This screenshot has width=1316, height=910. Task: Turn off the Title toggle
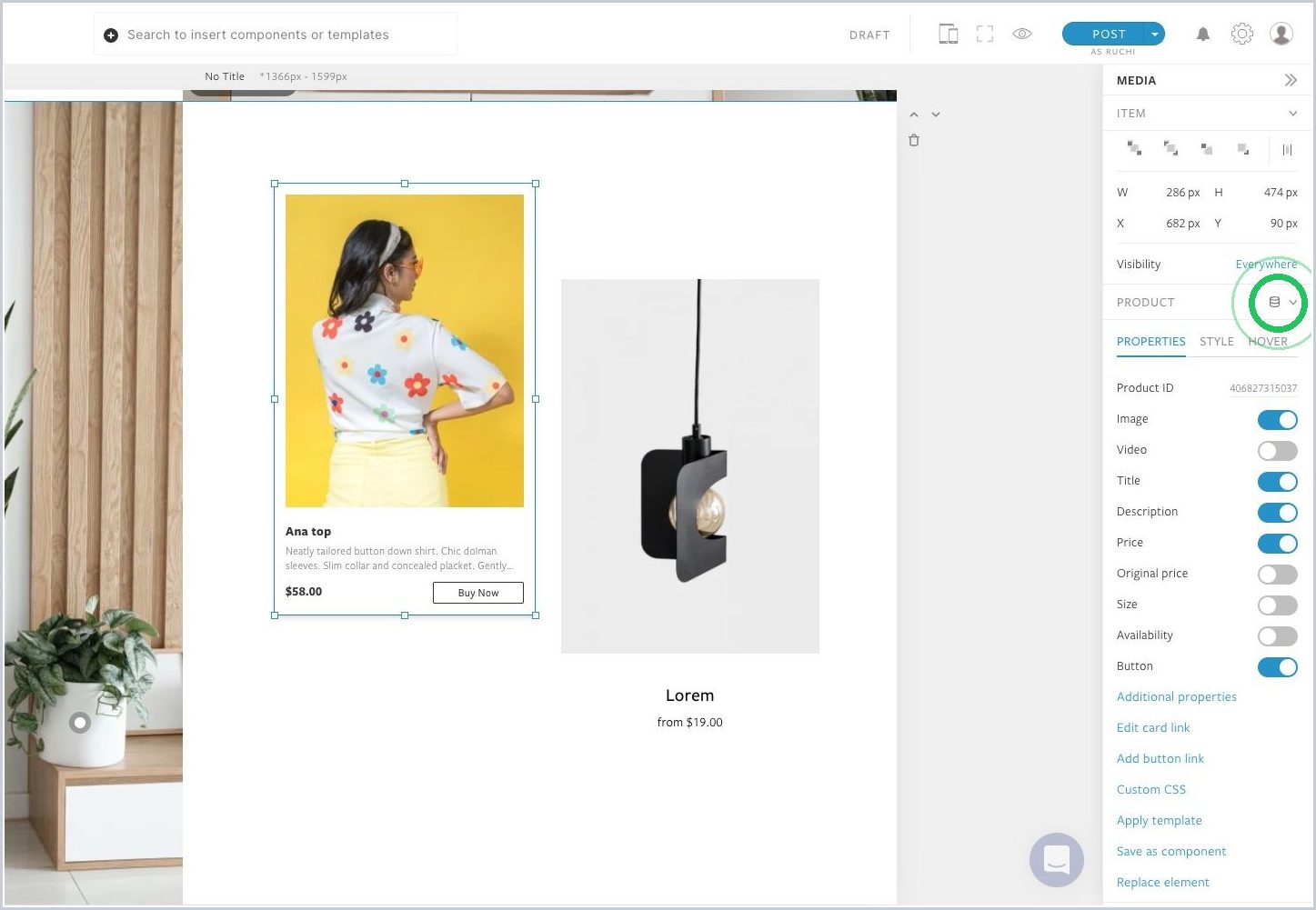pos(1278,481)
